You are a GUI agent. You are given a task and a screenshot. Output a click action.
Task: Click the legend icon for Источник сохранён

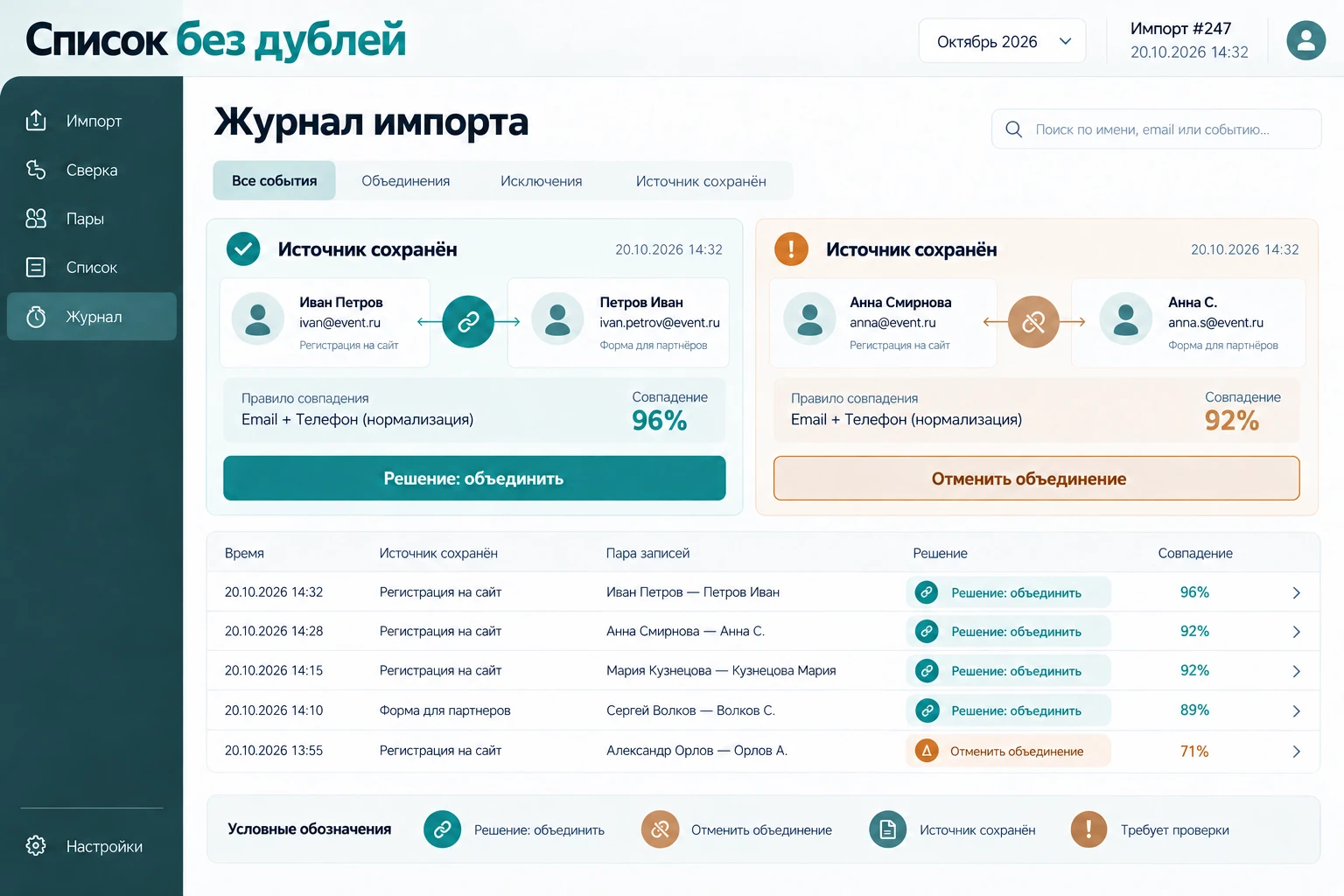coord(887,829)
